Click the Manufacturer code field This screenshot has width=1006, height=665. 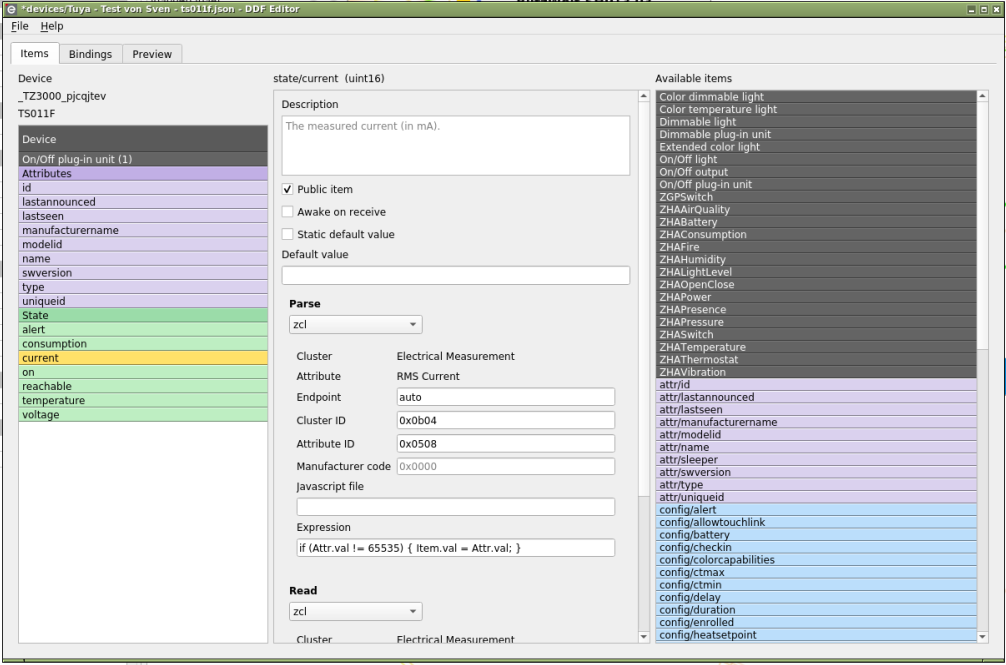tap(506, 467)
